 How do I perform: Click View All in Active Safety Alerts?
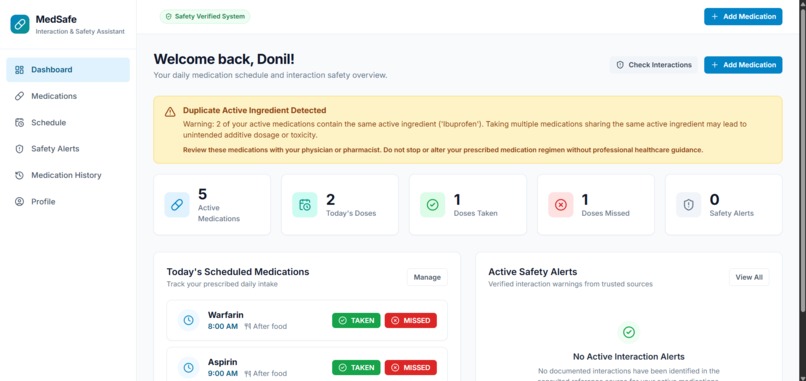click(749, 277)
